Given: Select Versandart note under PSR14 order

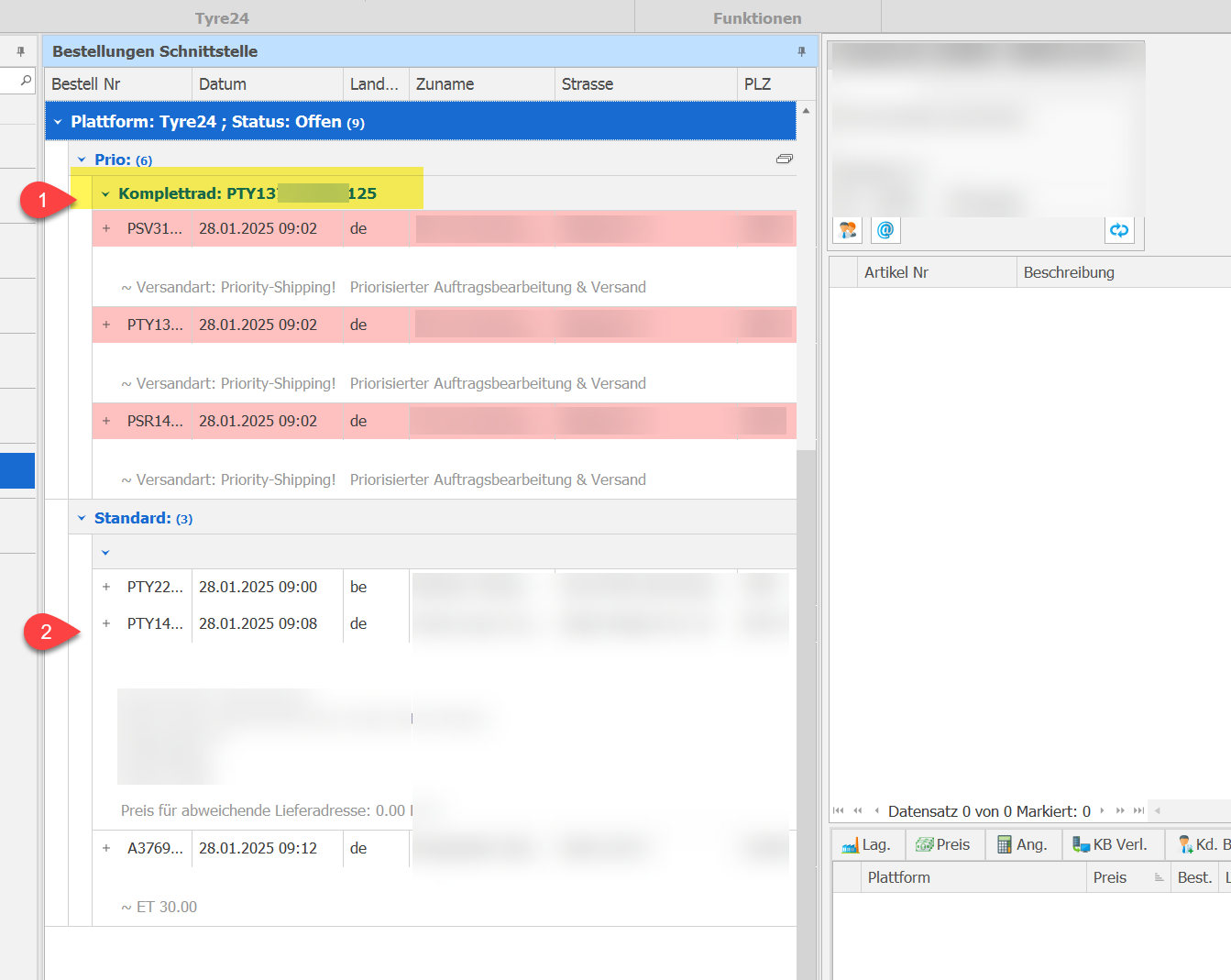Looking at the screenshot, I should coord(383,479).
